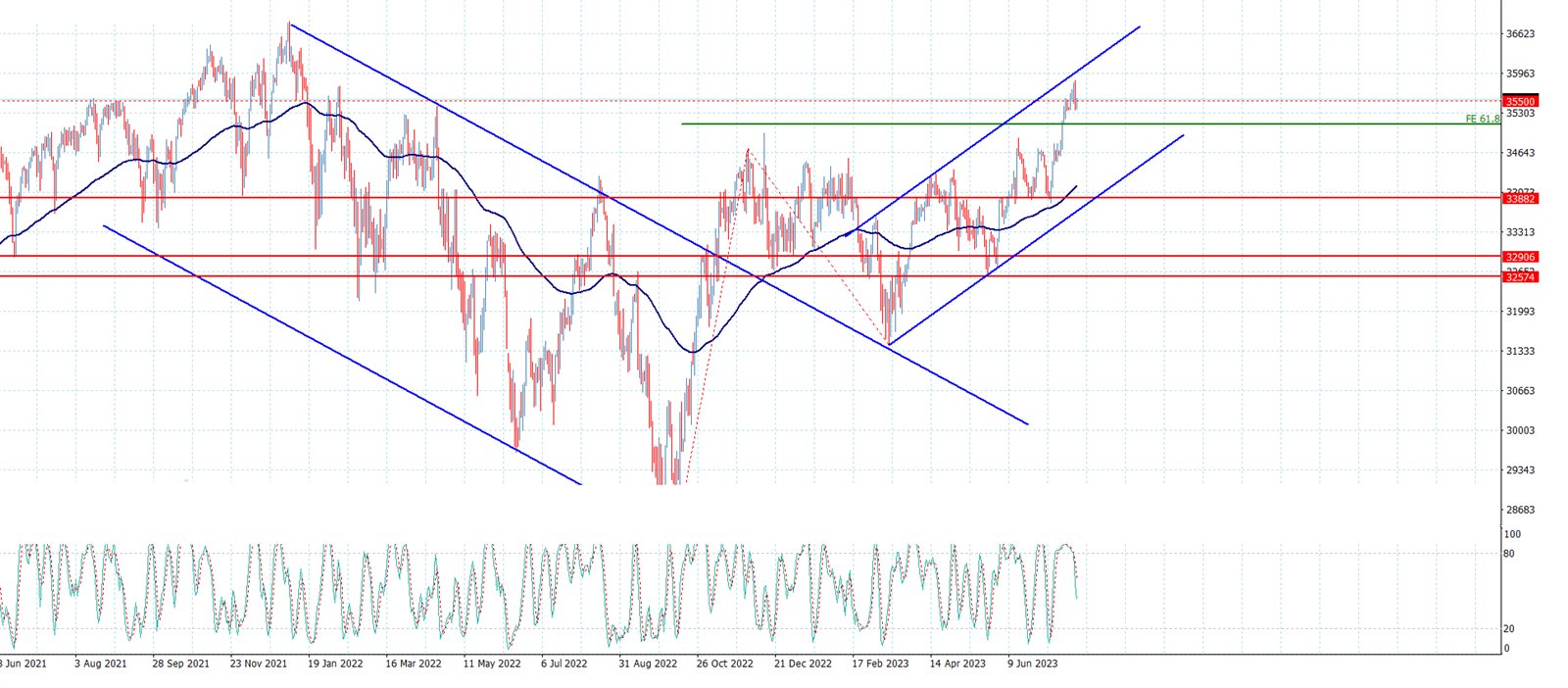Click the oscillator 100 level label
The image size is (1568, 688).
[1512, 534]
